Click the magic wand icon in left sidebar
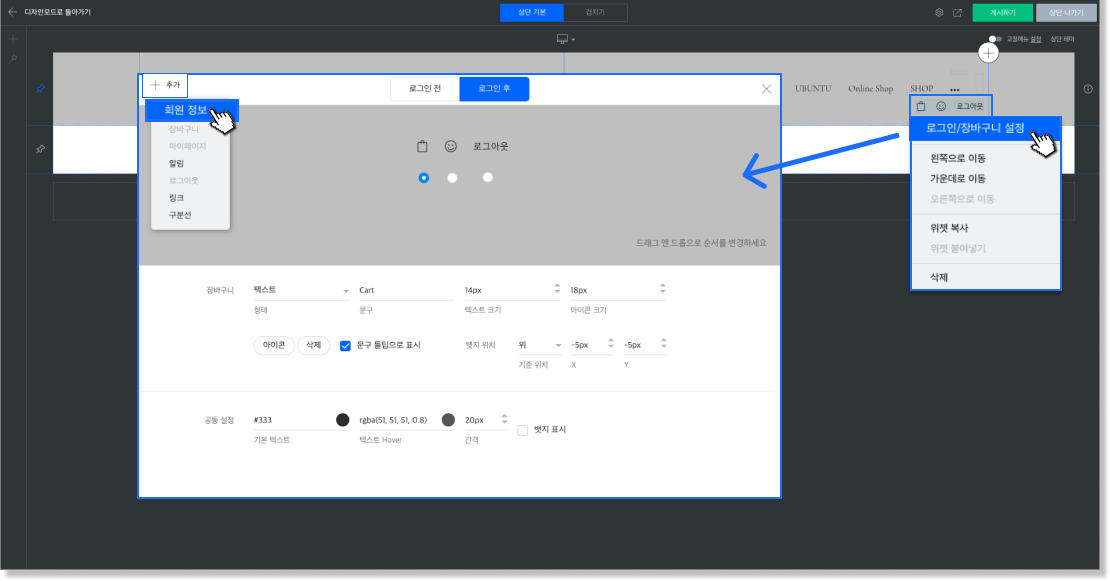Screen dimensions: 1110x581 pos(13,59)
